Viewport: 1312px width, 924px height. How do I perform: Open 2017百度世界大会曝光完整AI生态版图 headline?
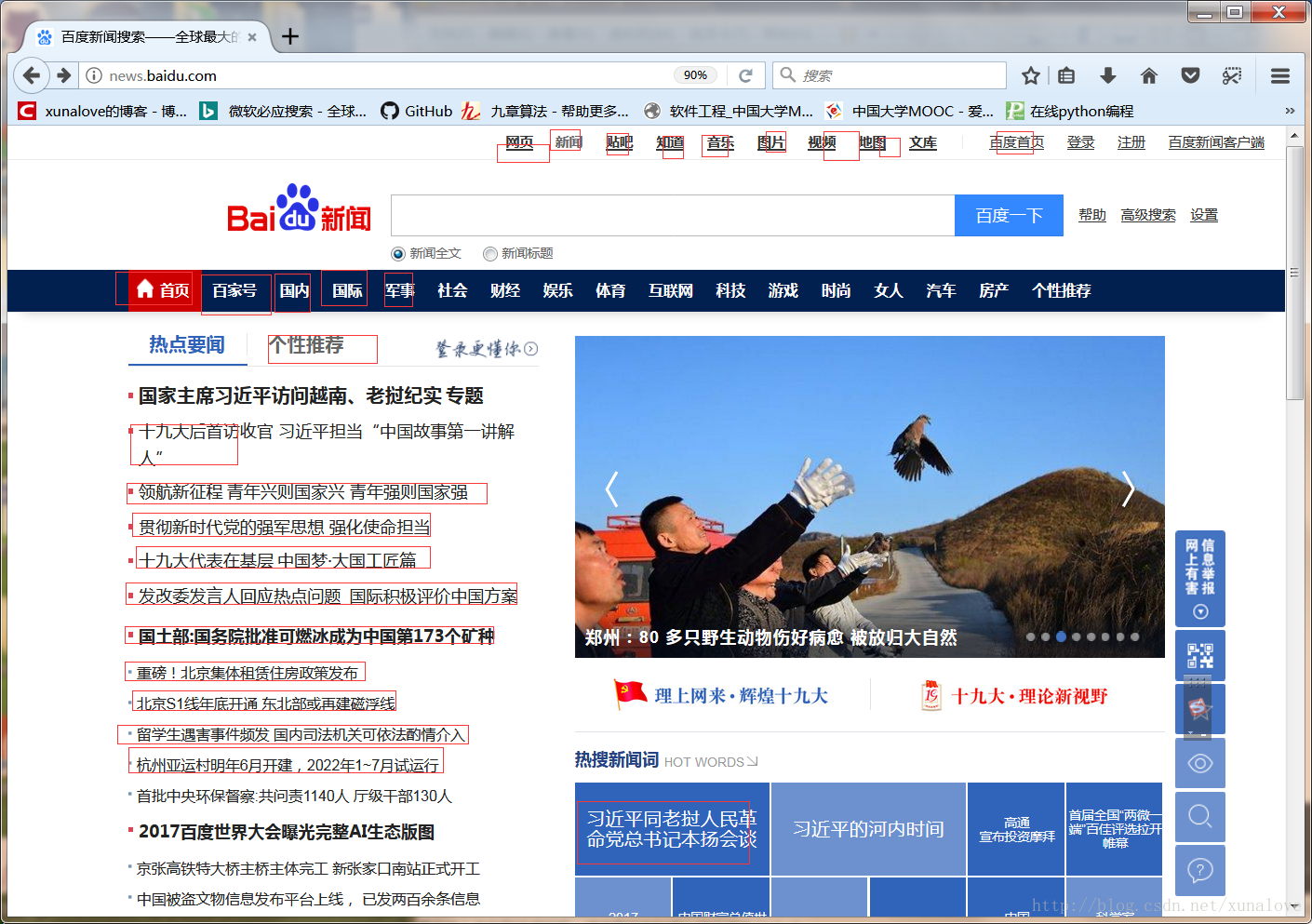click(x=287, y=832)
